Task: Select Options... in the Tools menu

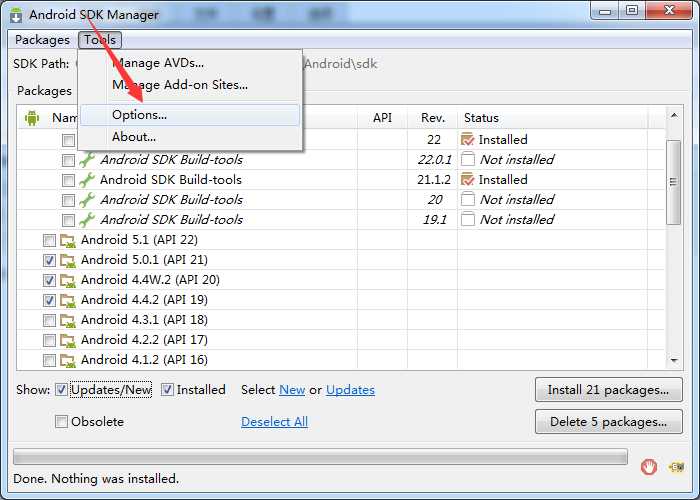Action: tap(190, 115)
